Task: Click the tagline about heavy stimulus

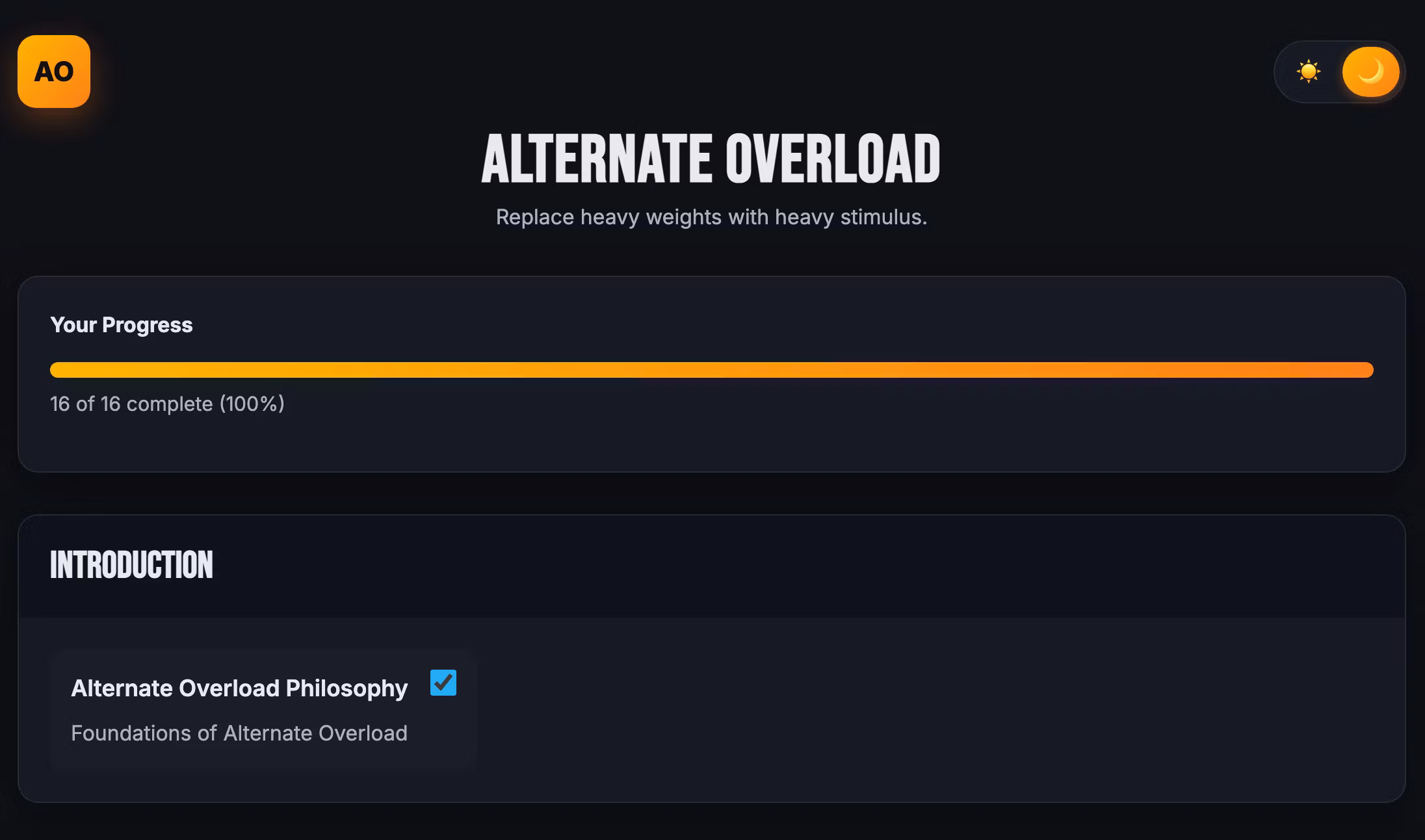Action: [711, 217]
